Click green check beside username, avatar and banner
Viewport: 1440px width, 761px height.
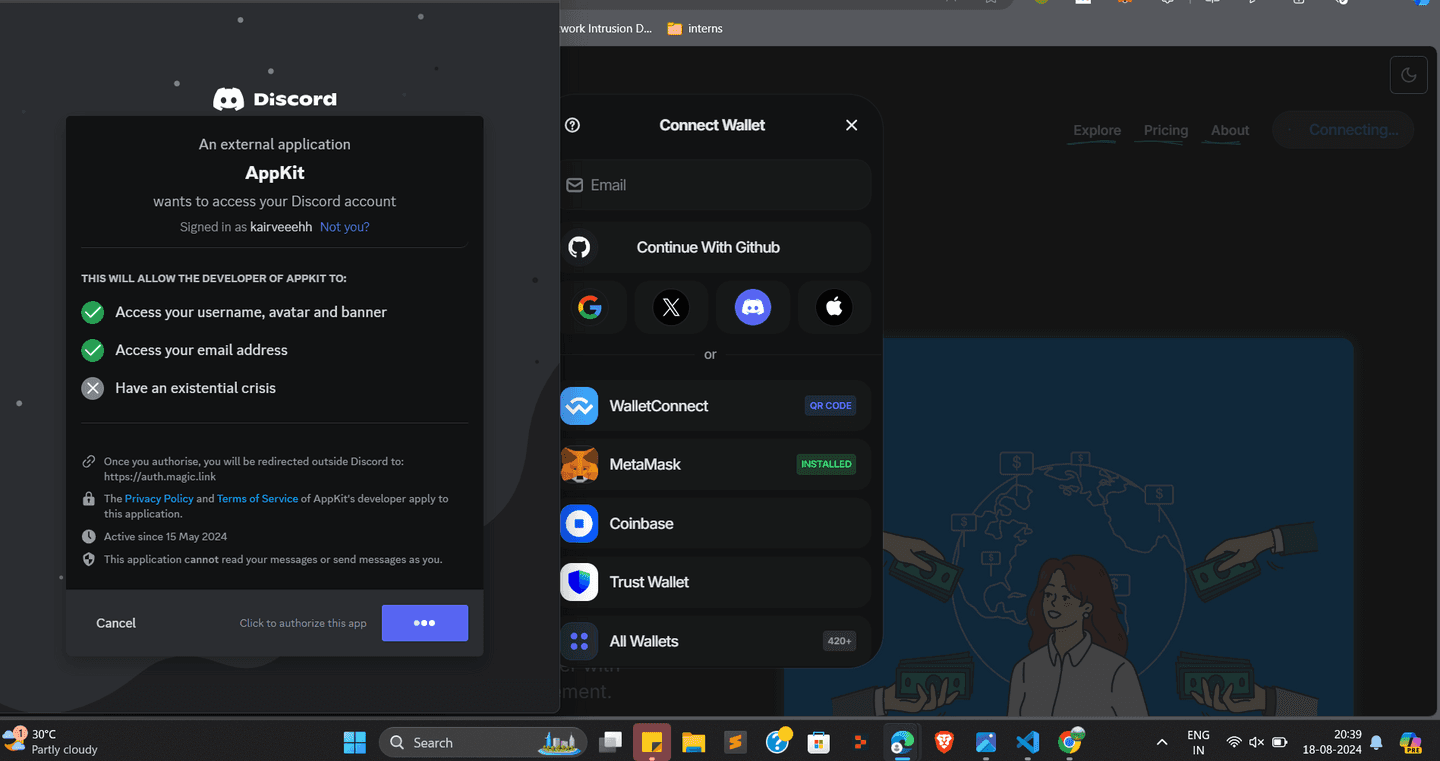(x=93, y=313)
